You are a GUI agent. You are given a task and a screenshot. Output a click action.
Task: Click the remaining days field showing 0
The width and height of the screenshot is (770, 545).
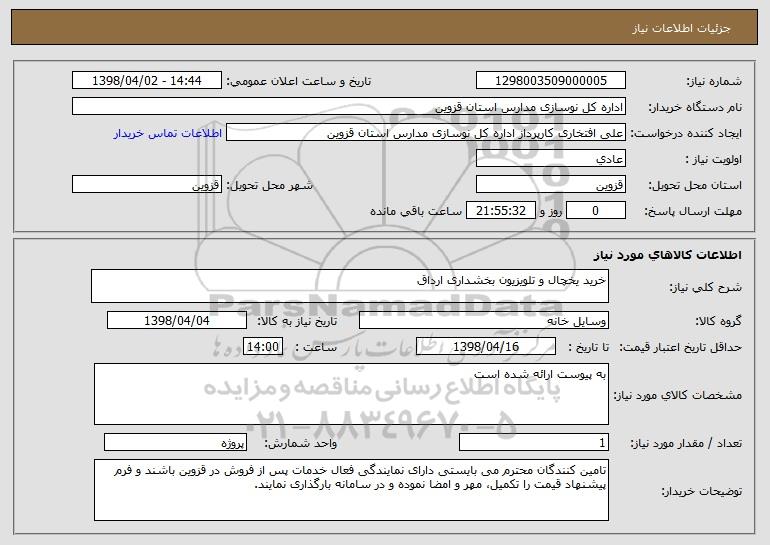click(x=596, y=210)
